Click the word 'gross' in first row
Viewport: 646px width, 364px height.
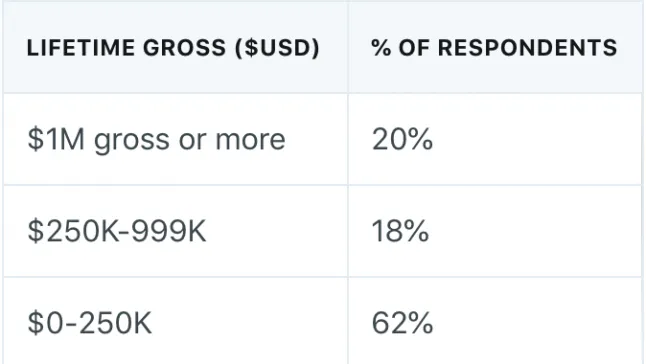coord(132,142)
